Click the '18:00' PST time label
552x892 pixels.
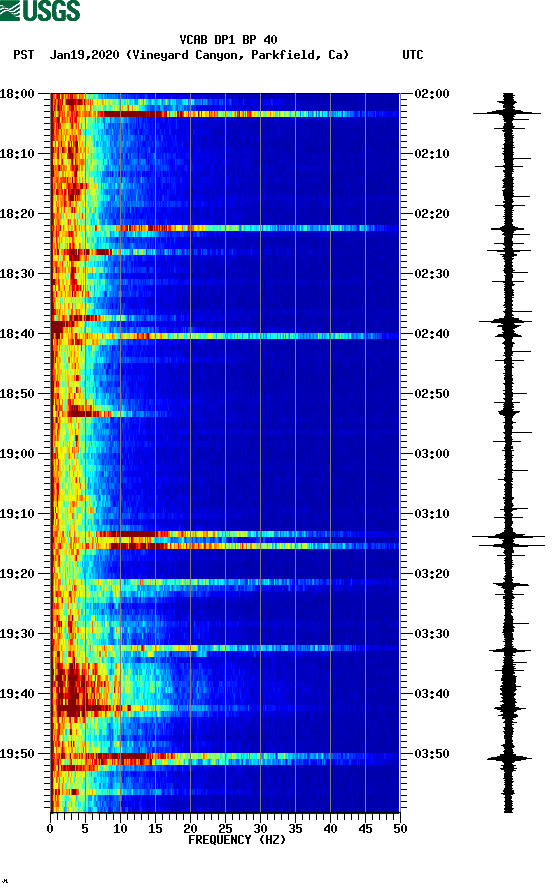coord(17,94)
